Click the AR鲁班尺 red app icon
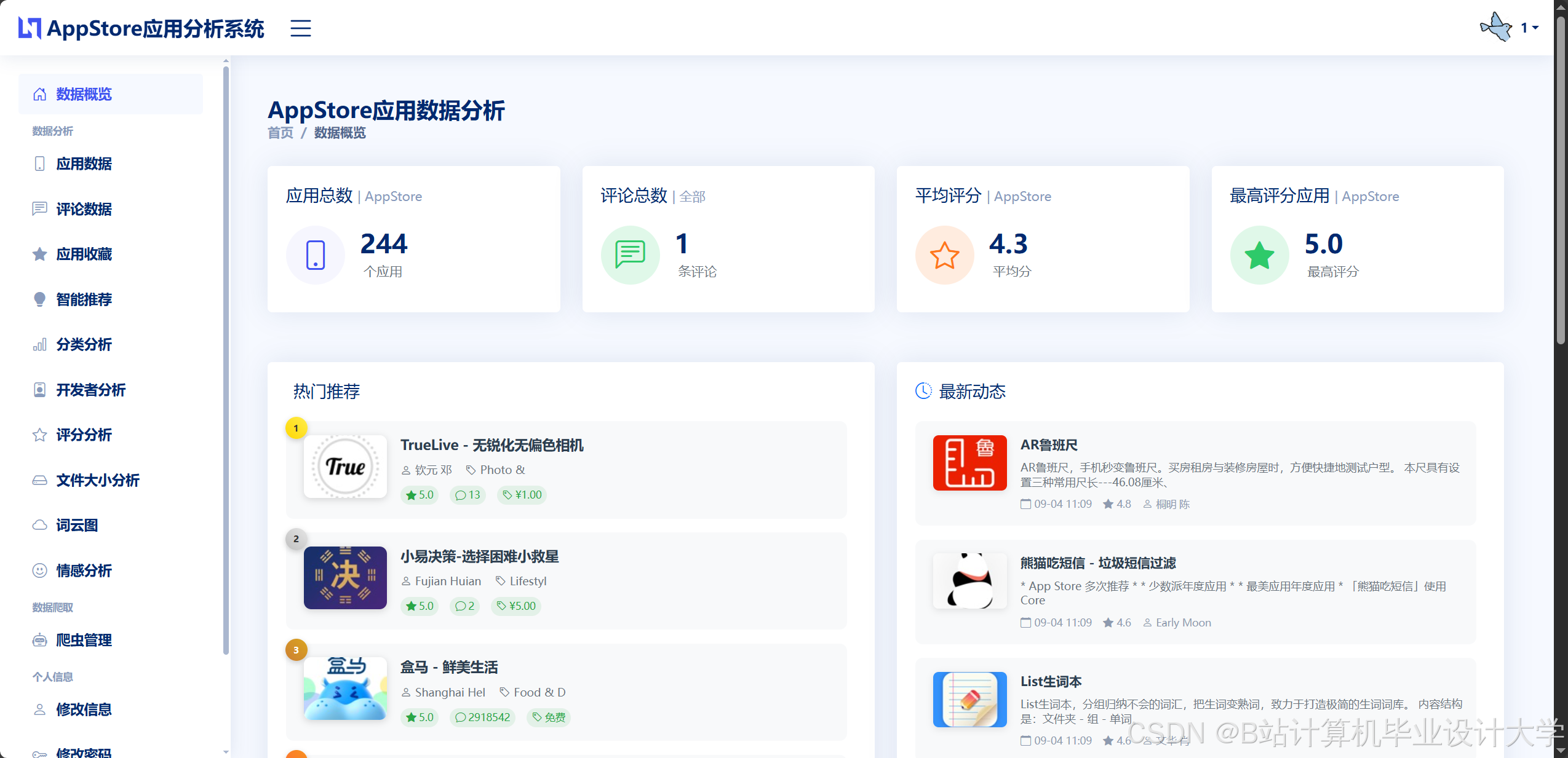 (969, 462)
